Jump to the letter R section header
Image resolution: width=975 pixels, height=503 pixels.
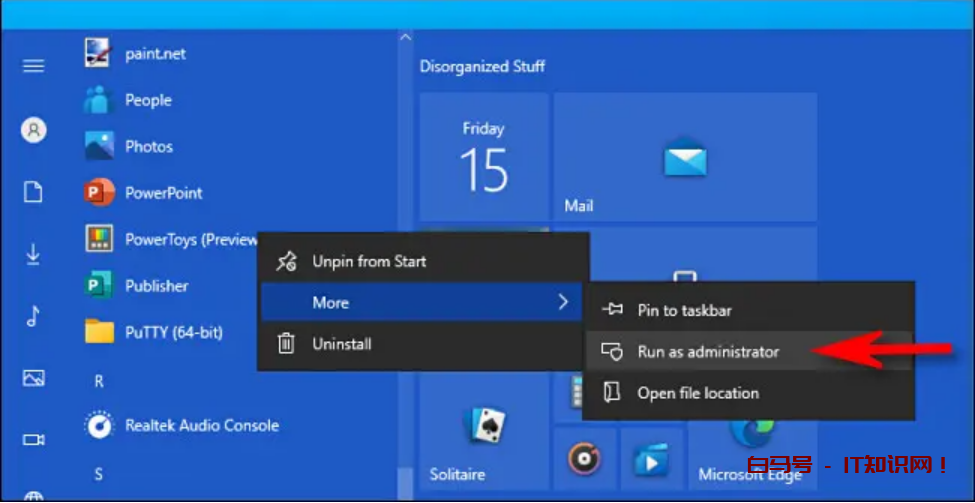(99, 381)
